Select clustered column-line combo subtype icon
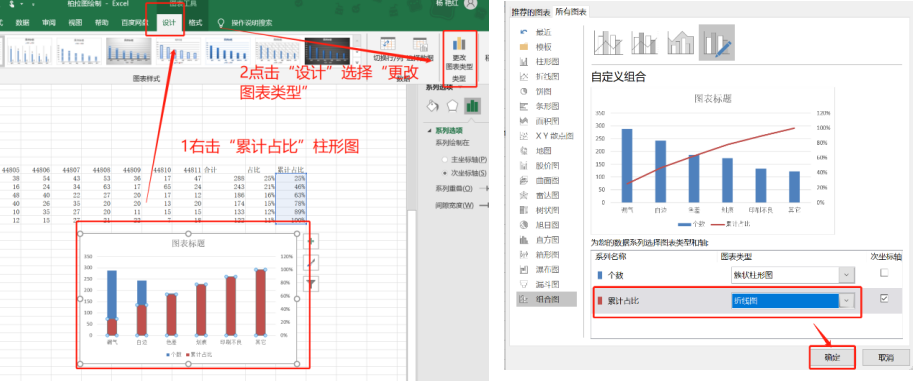Screen dimensions: 914x381 point(609,43)
